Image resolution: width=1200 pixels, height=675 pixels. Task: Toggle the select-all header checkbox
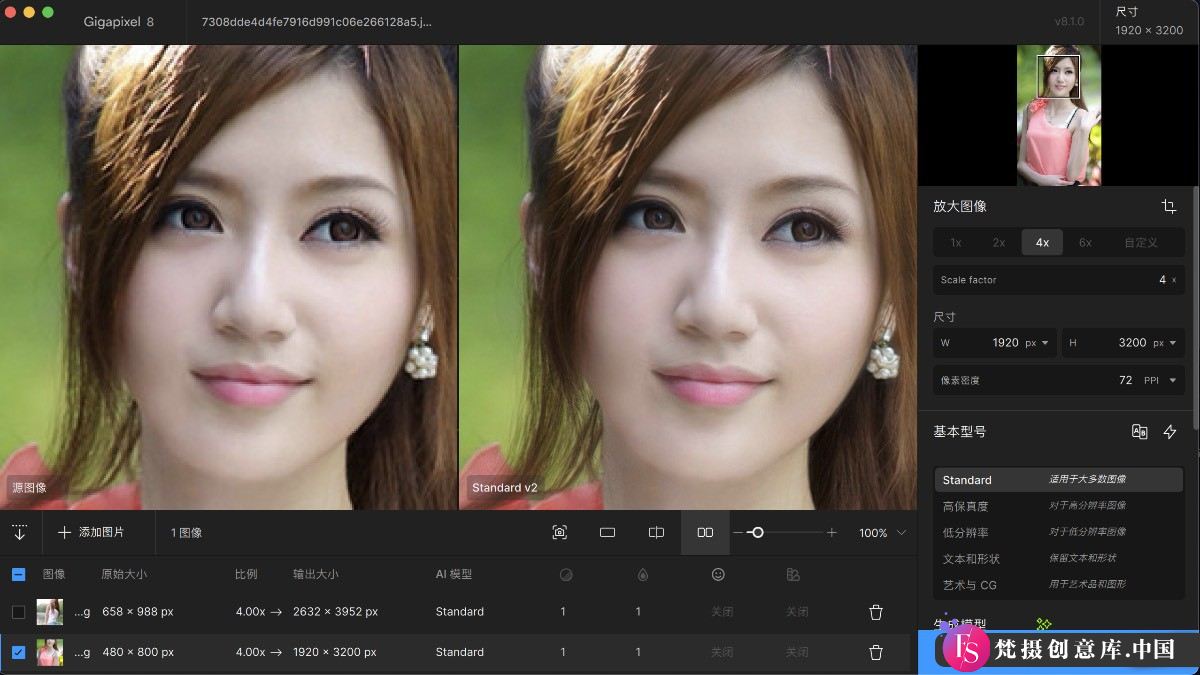tap(19, 575)
